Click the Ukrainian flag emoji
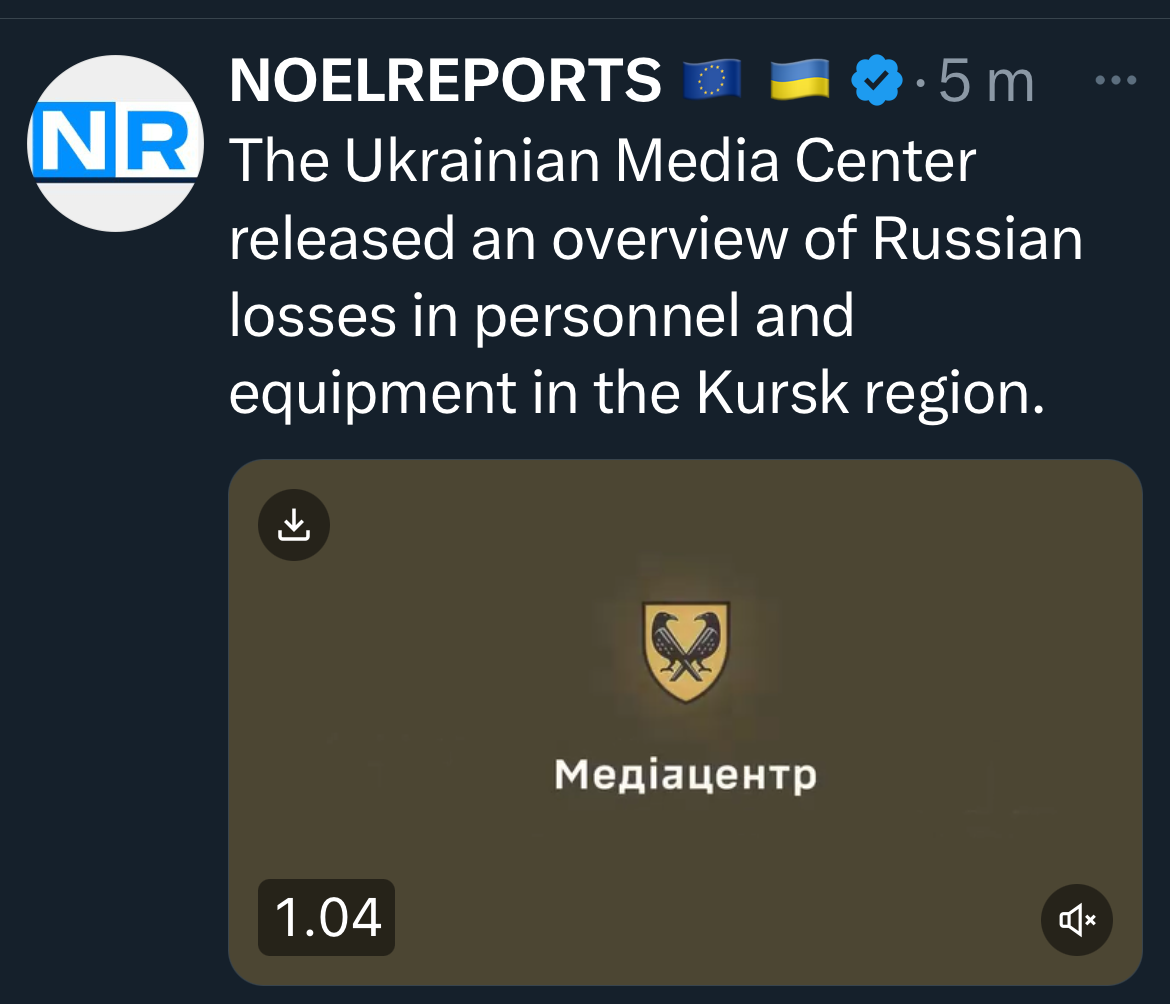1170x1004 pixels. [x=800, y=80]
